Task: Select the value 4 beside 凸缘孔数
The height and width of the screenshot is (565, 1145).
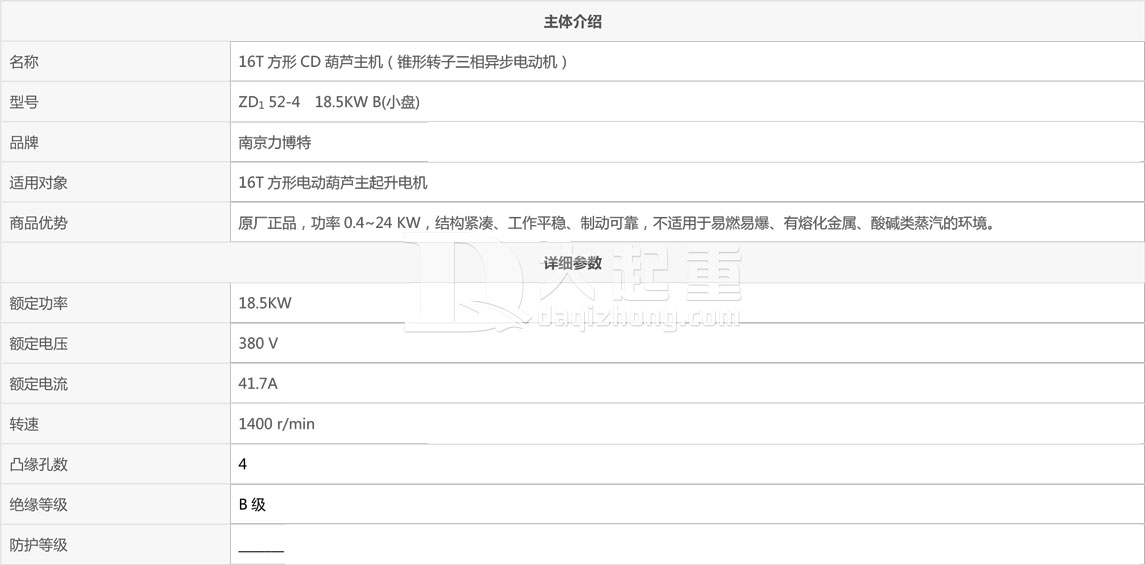Action: click(x=243, y=464)
